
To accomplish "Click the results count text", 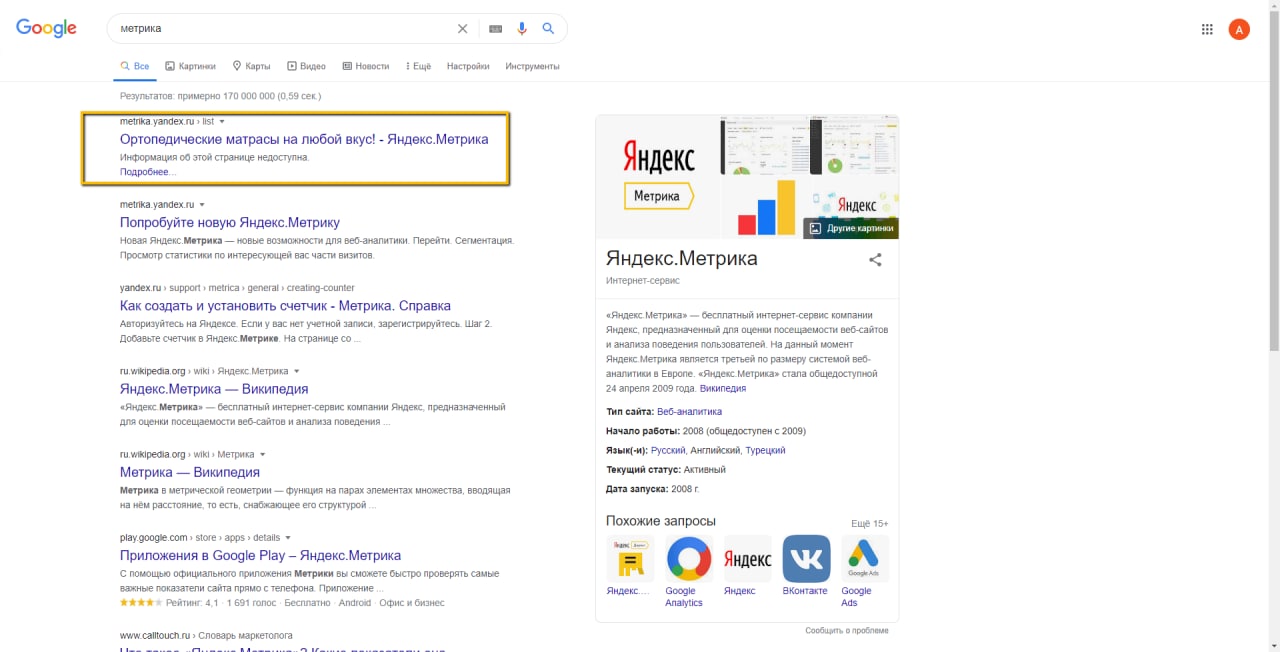I will (220, 96).
